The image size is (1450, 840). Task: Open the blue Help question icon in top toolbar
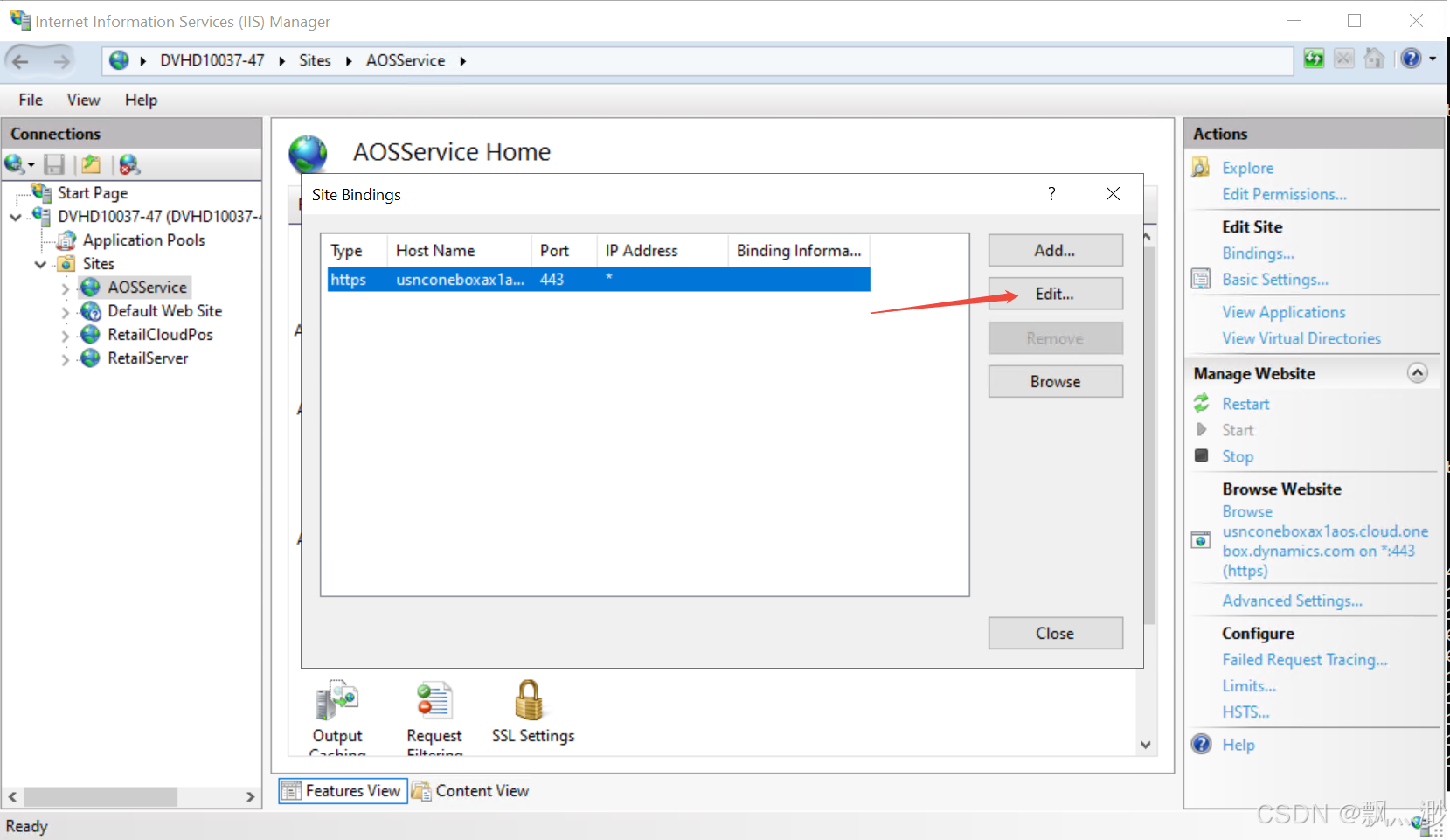[1411, 59]
